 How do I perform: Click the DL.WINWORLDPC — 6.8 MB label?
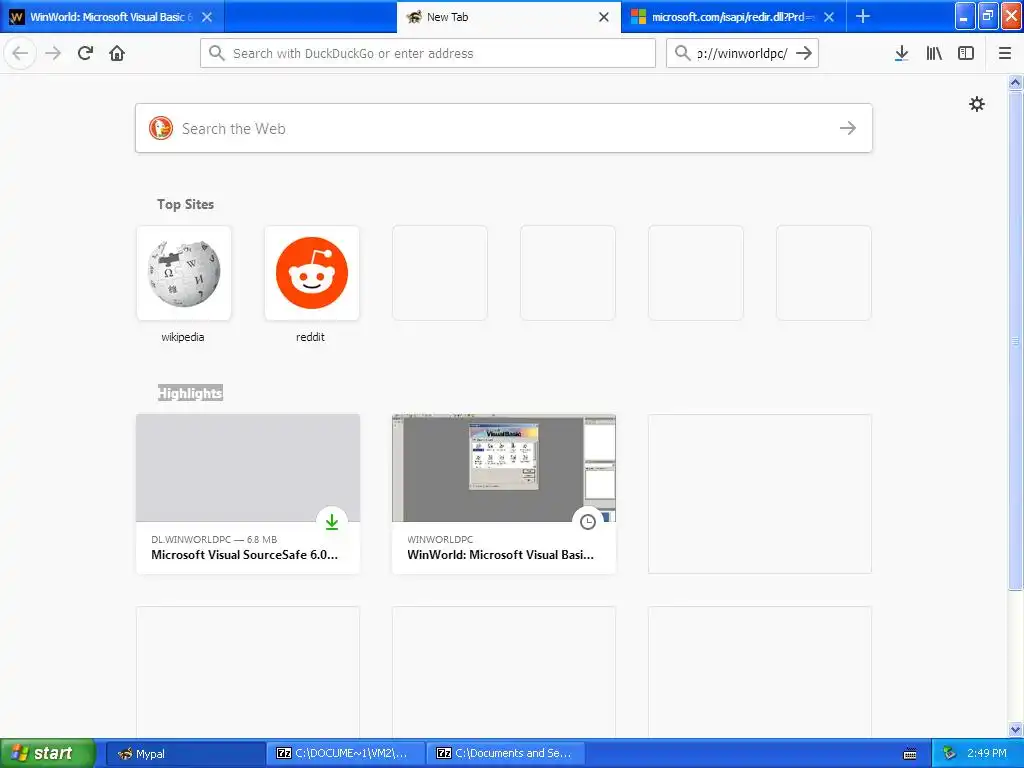pyautogui.click(x=214, y=539)
